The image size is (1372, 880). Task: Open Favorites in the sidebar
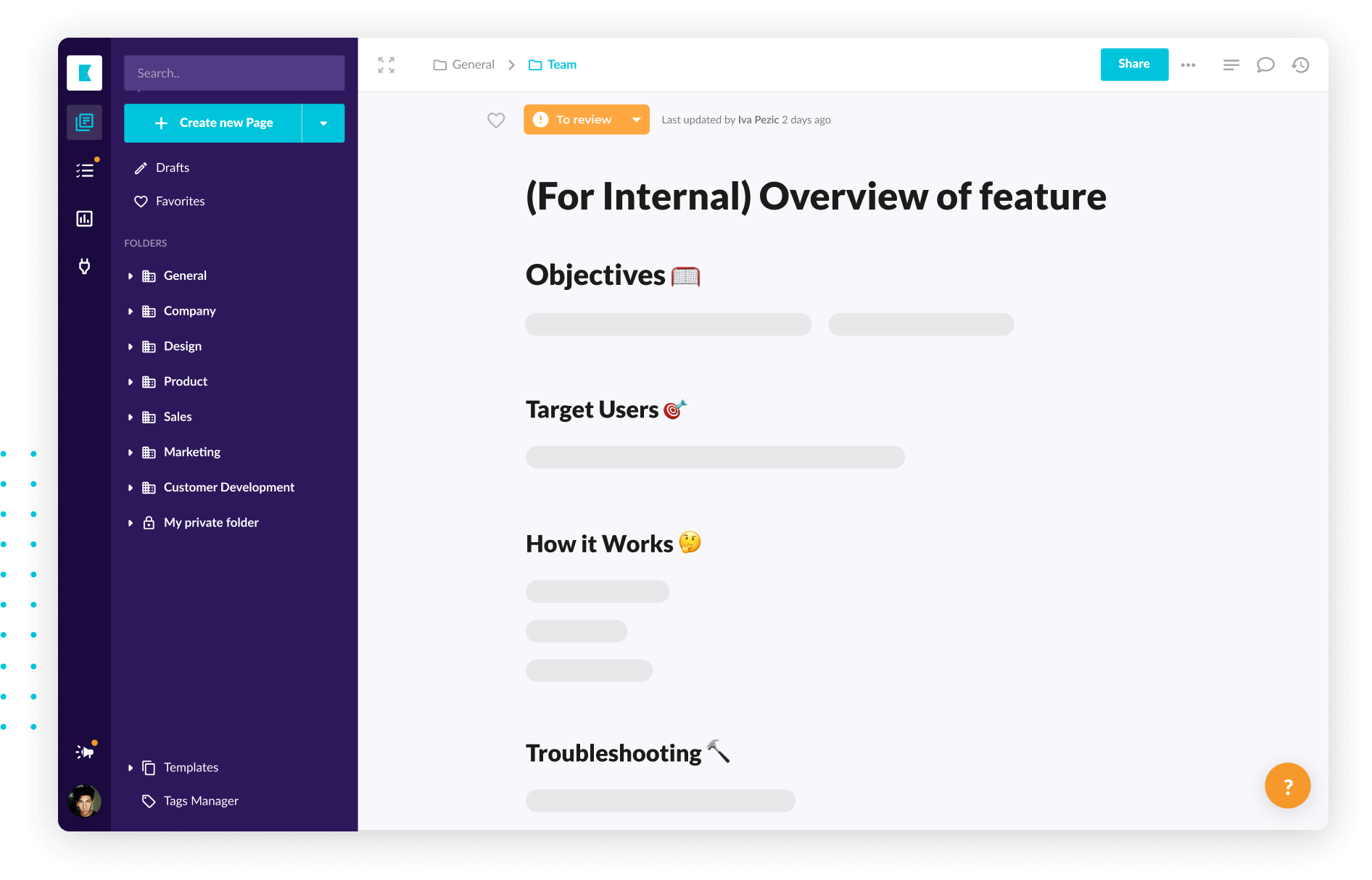click(x=180, y=202)
